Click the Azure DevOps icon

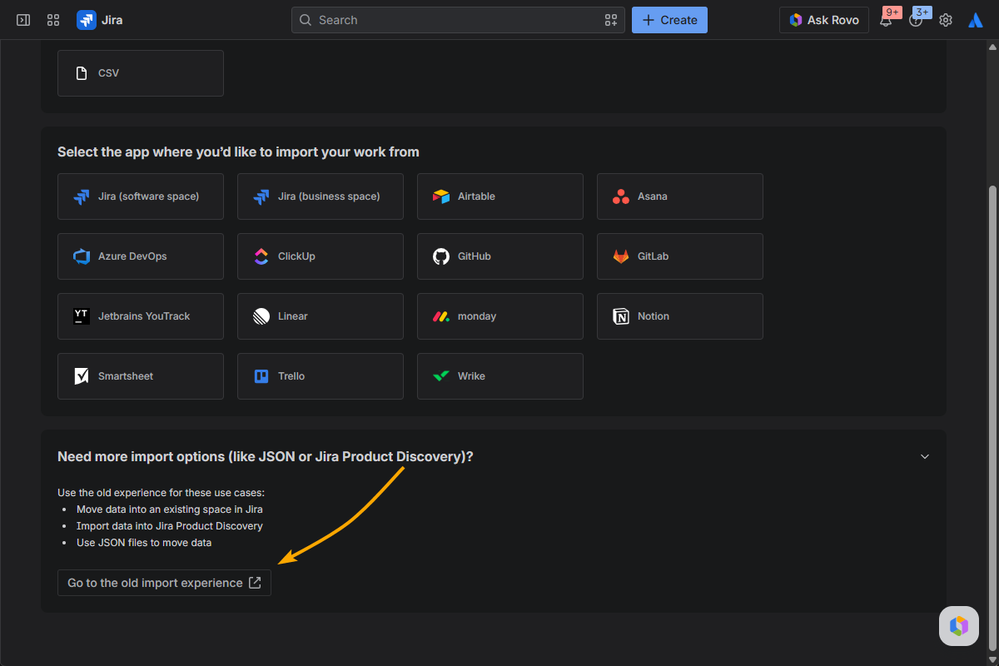pyautogui.click(x=82, y=256)
